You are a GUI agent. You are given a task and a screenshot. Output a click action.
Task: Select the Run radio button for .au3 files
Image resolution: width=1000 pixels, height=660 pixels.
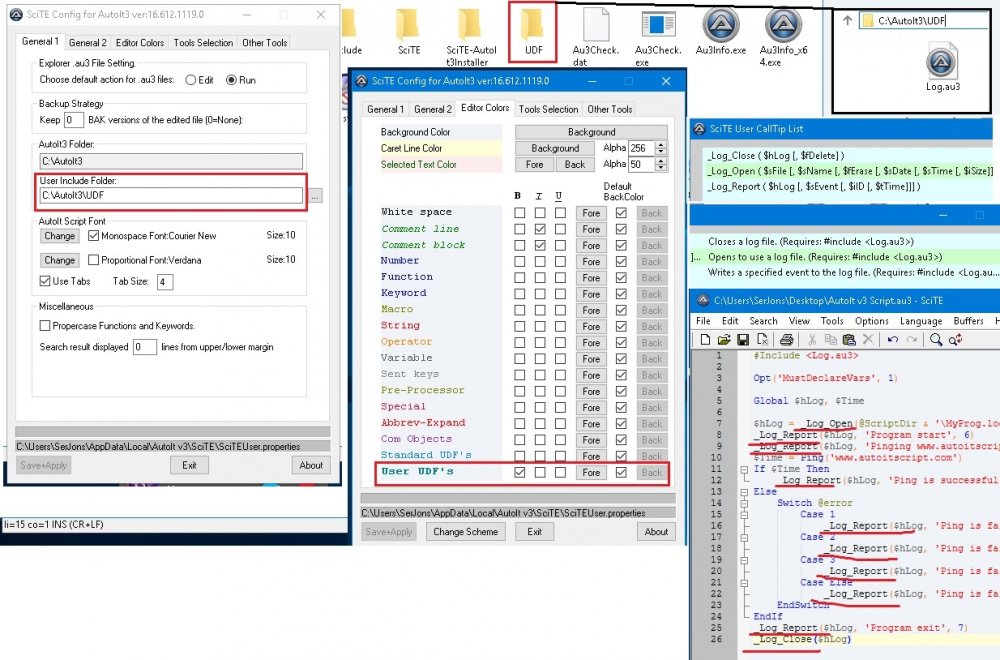(231, 80)
